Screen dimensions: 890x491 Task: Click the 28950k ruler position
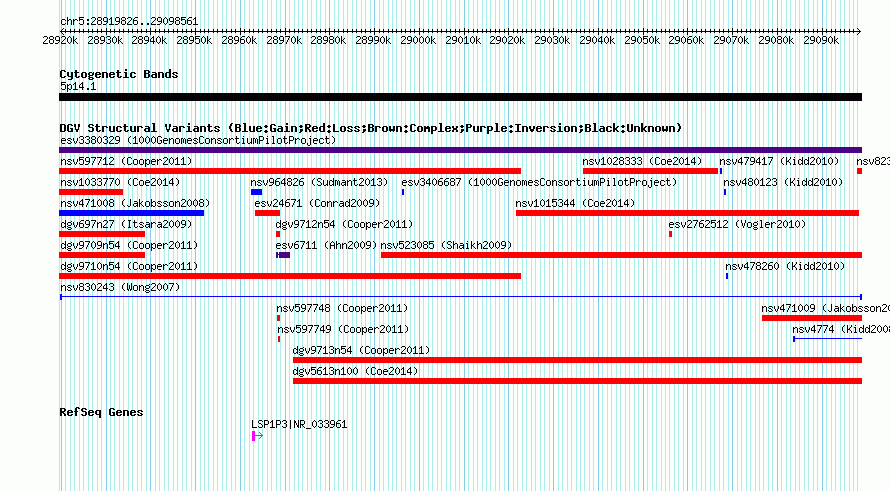pos(194,40)
